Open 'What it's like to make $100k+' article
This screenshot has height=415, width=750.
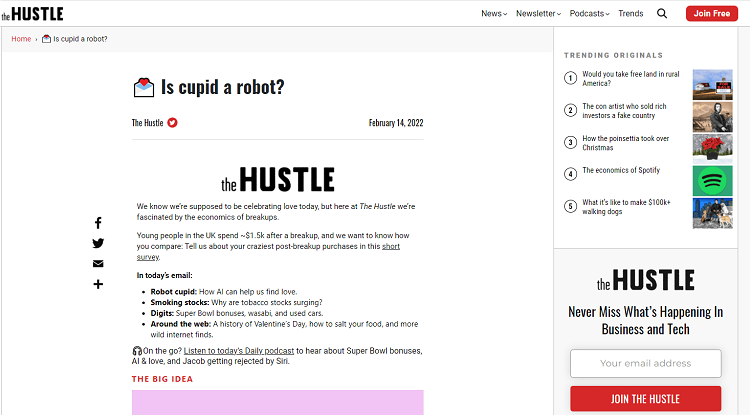pyautogui.click(x=626, y=207)
